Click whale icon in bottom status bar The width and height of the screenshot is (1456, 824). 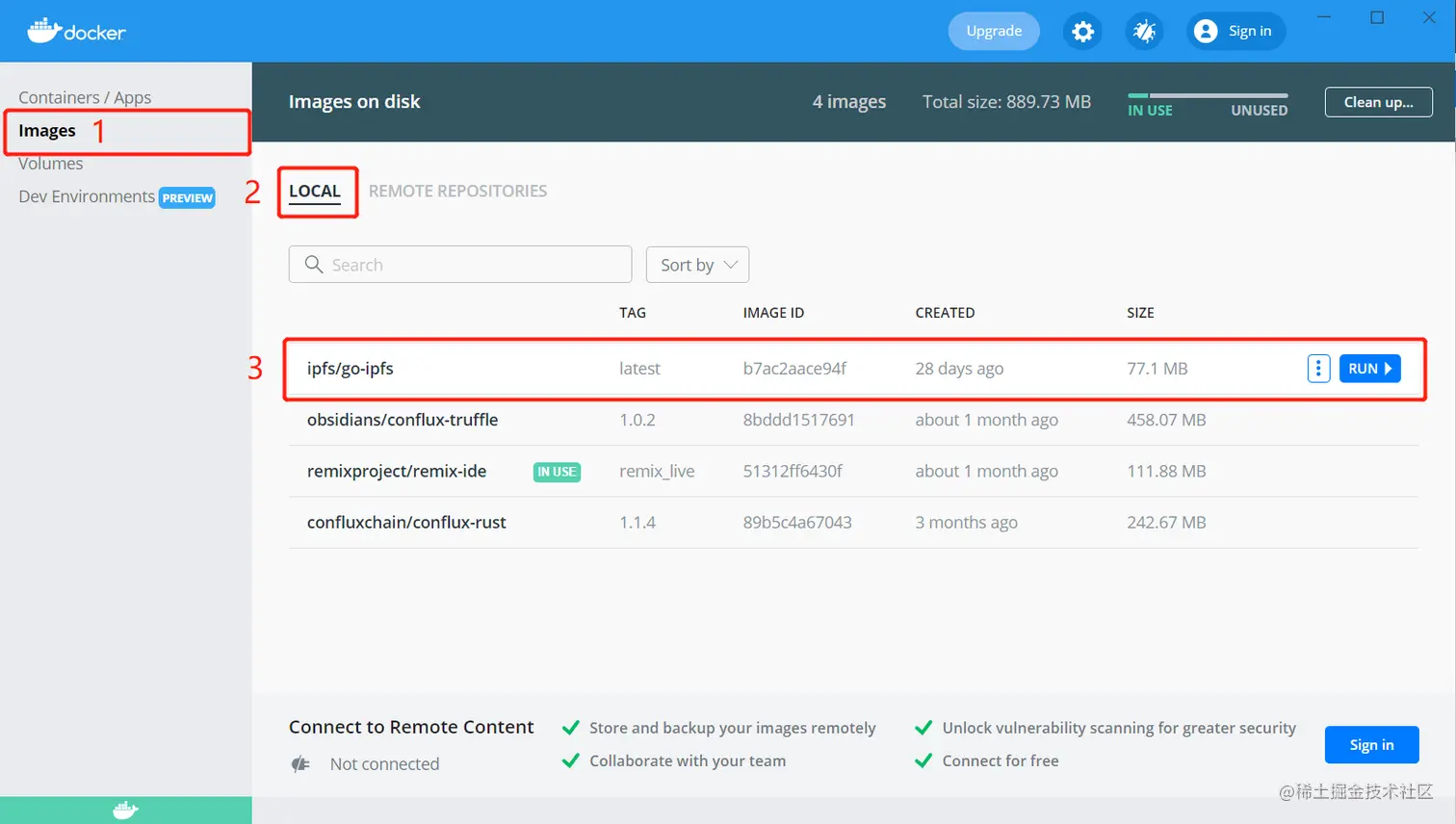[x=125, y=811]
